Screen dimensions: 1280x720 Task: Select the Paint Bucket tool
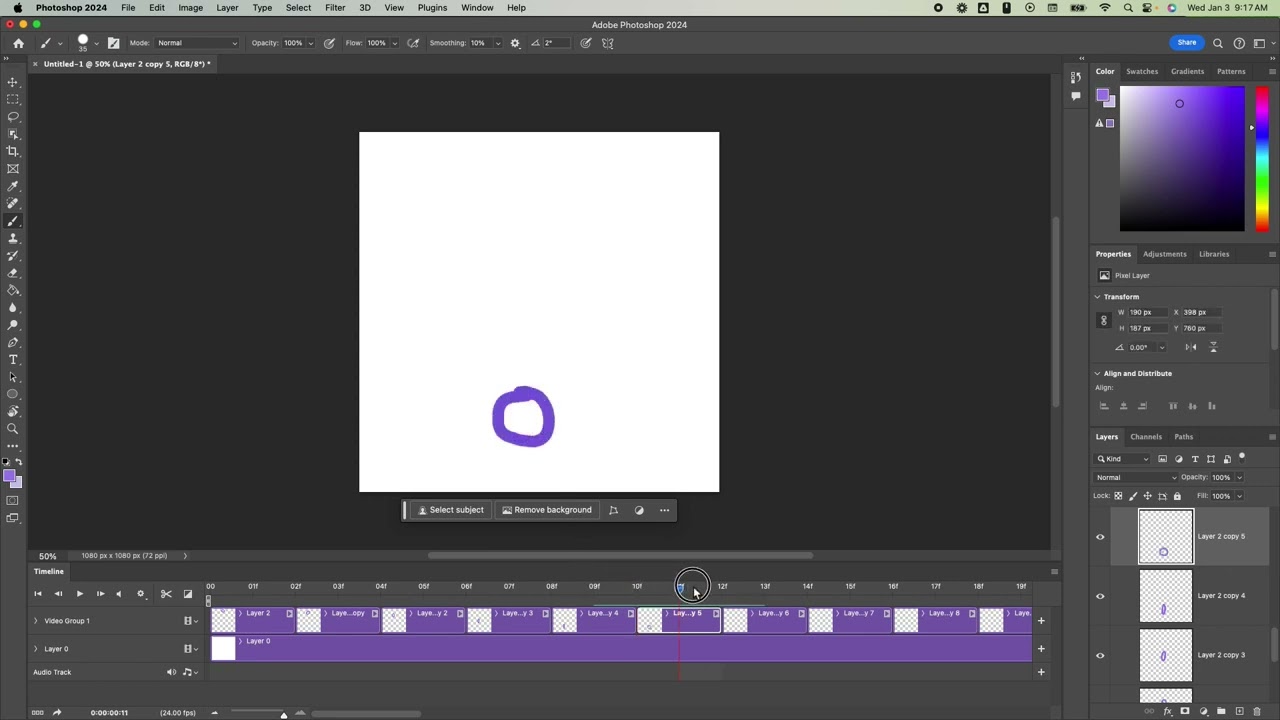[x=13, y=290]
